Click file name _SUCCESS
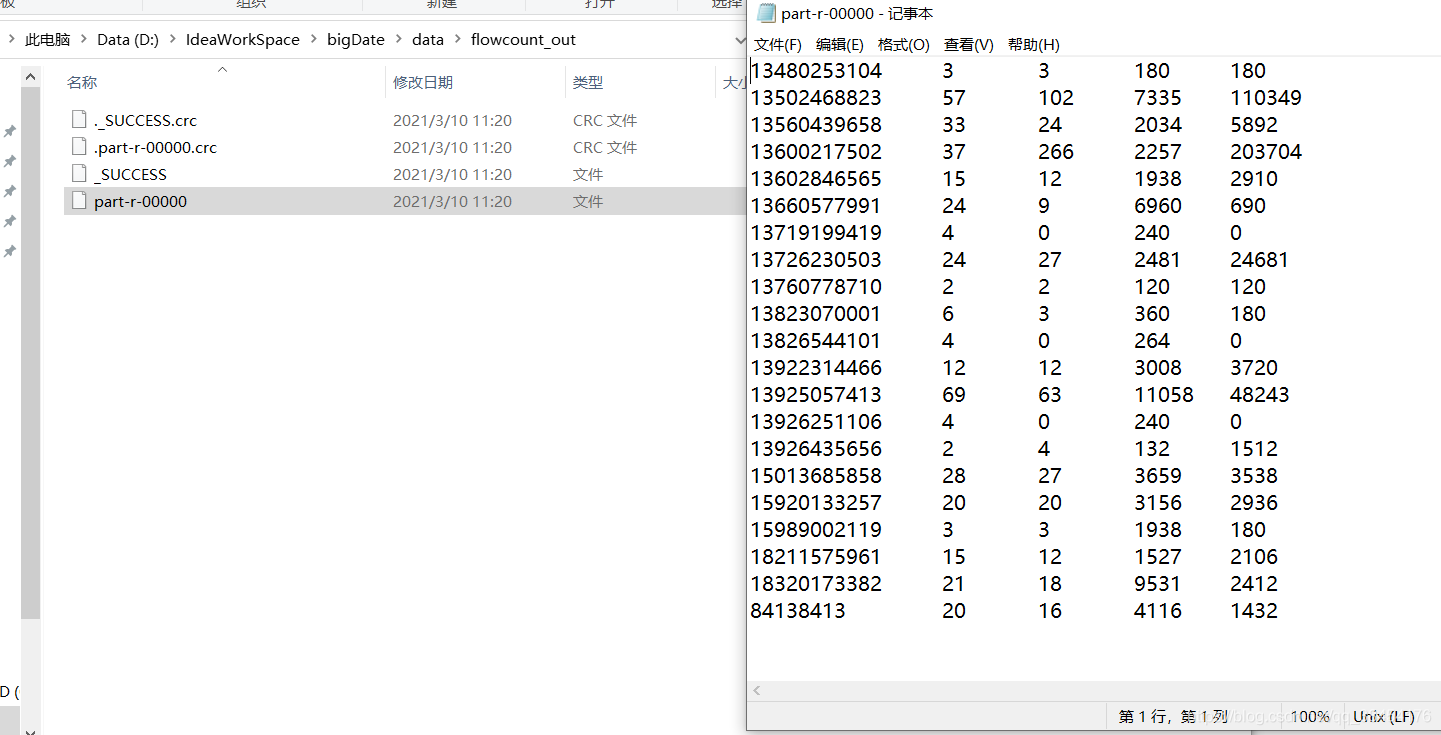 click(x=130, y=174)
